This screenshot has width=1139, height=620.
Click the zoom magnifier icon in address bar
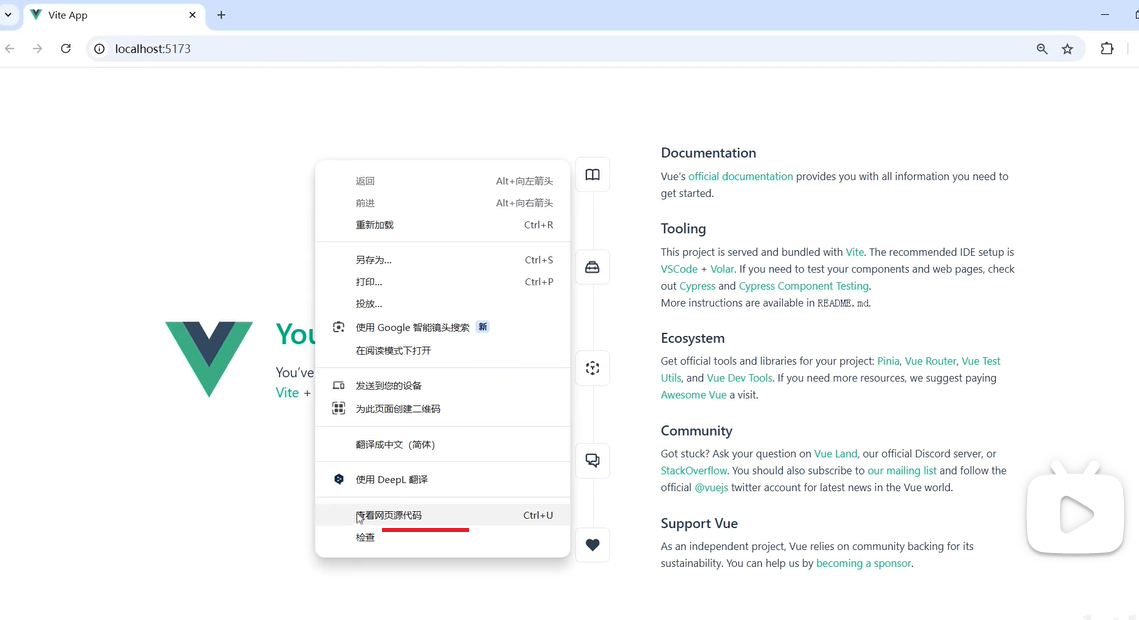tap(1042, 49)
